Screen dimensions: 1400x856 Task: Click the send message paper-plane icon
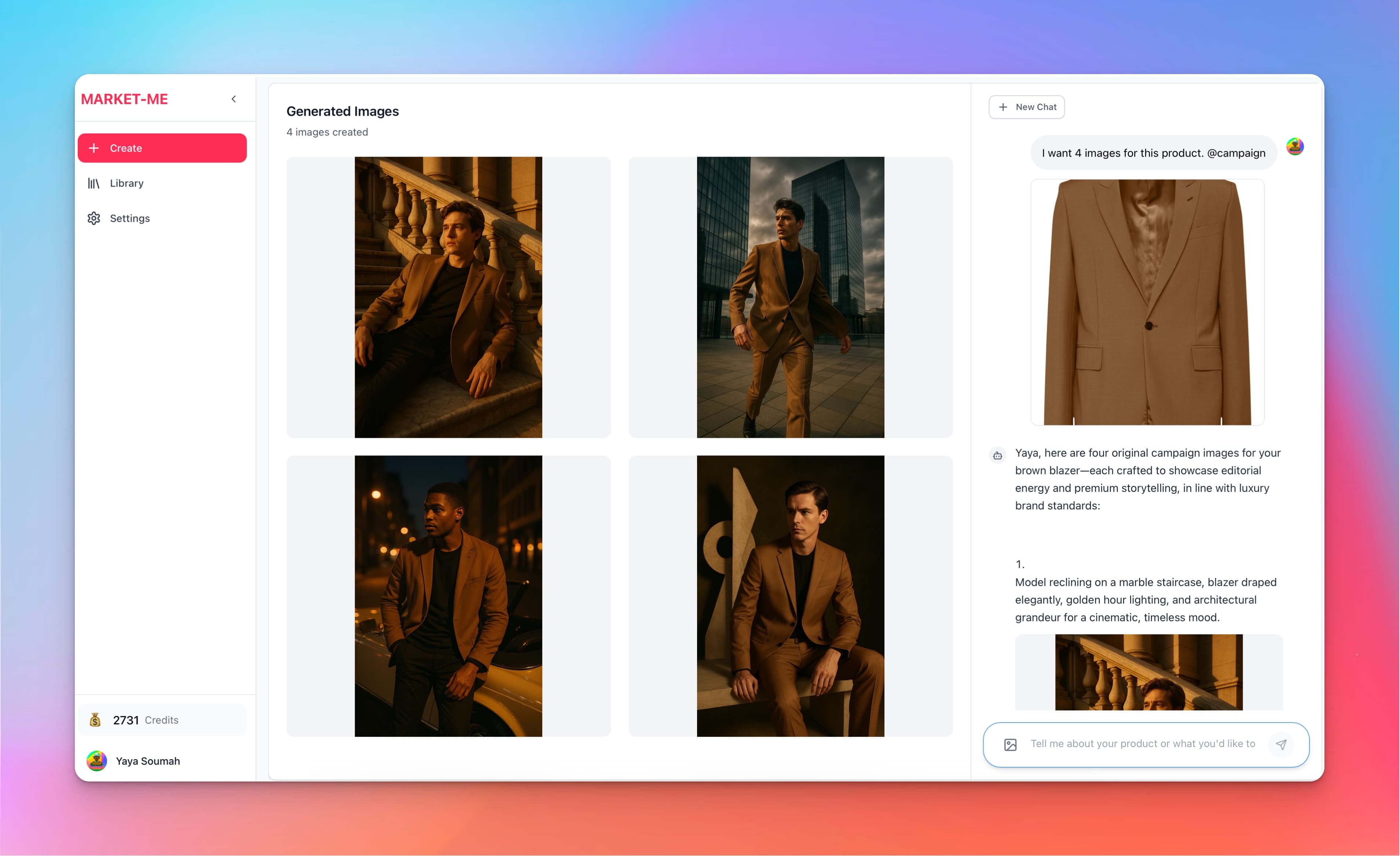(x=1281, y=744)
